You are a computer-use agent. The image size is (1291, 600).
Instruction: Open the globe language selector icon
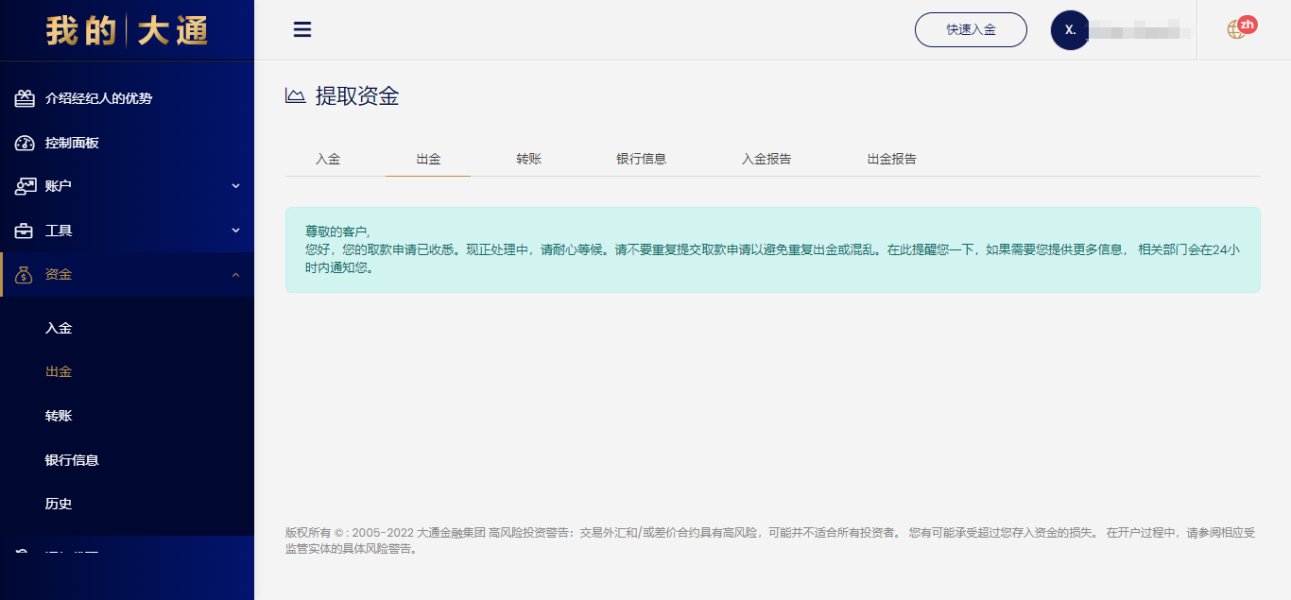[1236, 30]
